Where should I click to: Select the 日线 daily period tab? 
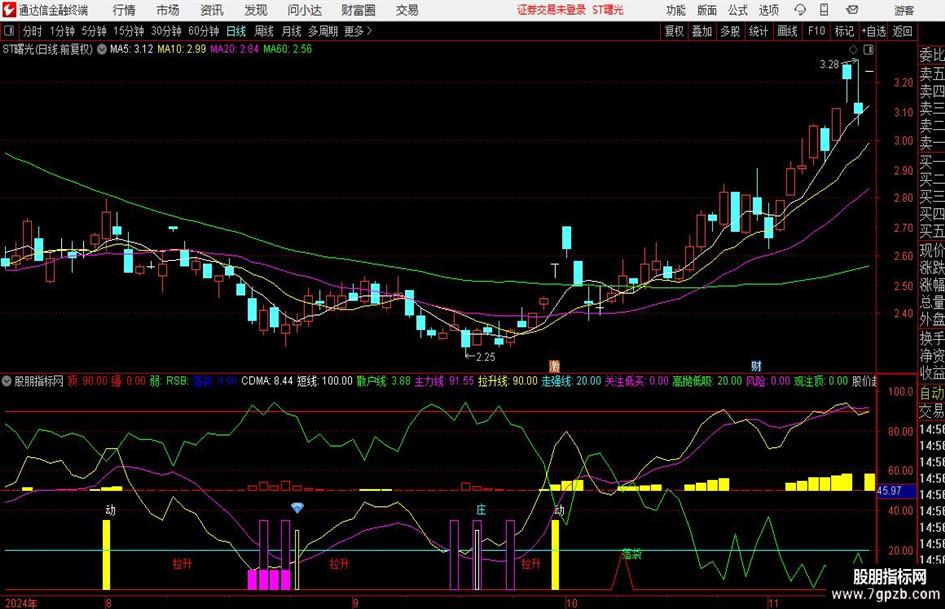[x=236, y=31]
